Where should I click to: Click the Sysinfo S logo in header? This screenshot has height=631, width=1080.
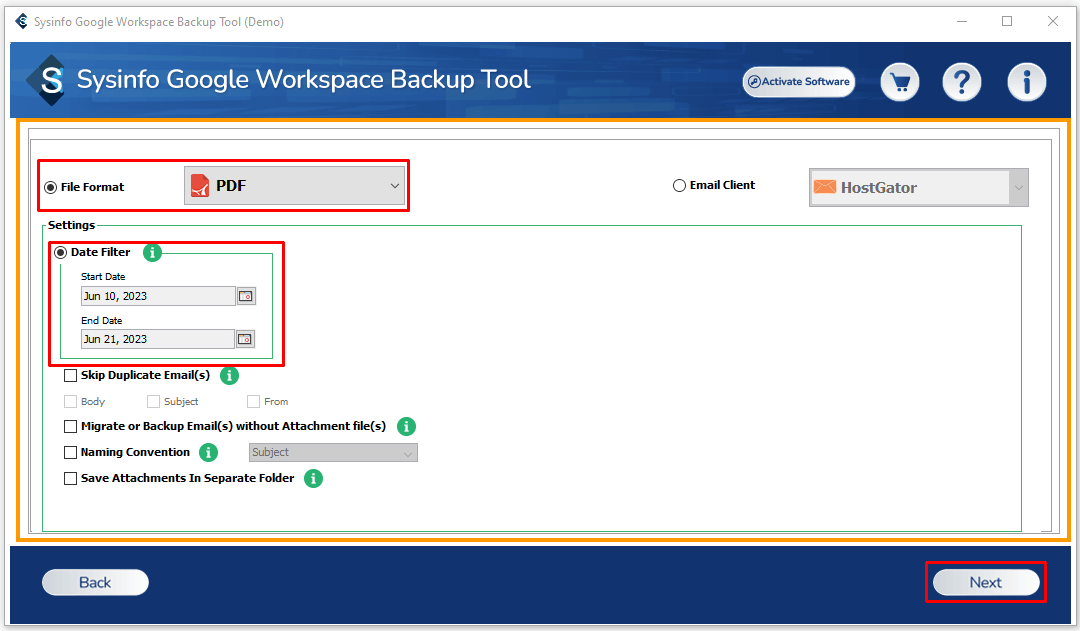point(48,80)
